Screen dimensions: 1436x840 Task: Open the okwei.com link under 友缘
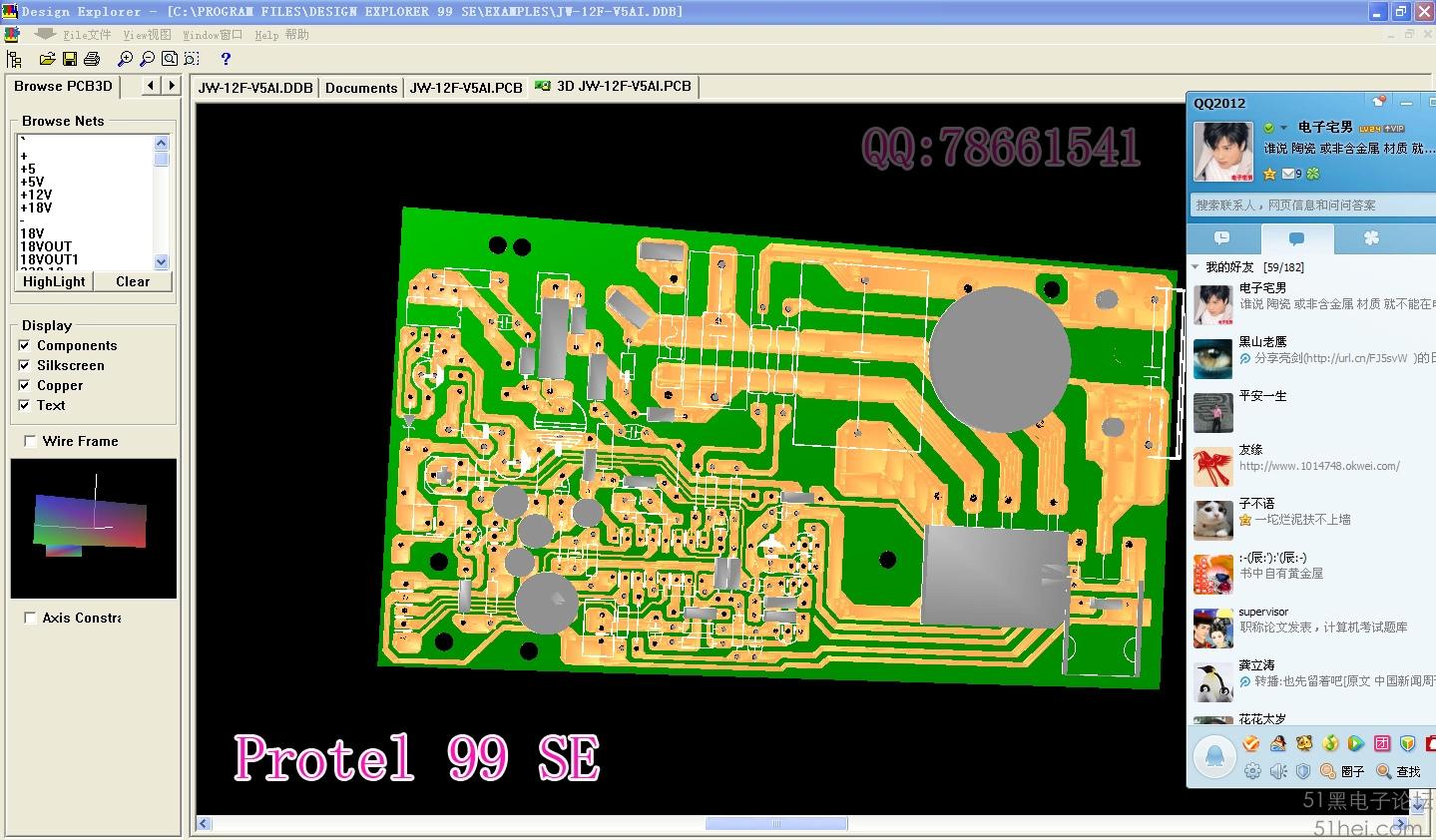coord(1319,466)
